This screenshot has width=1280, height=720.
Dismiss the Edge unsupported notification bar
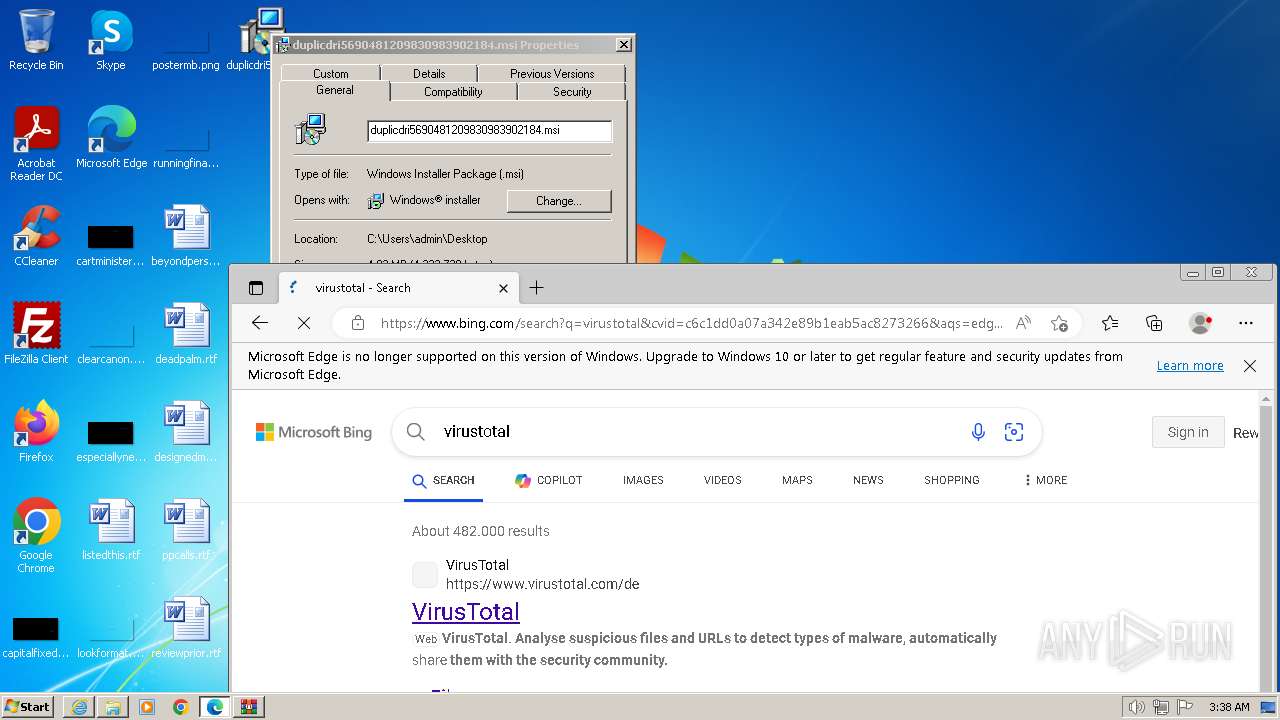(x=1250, y=366)
